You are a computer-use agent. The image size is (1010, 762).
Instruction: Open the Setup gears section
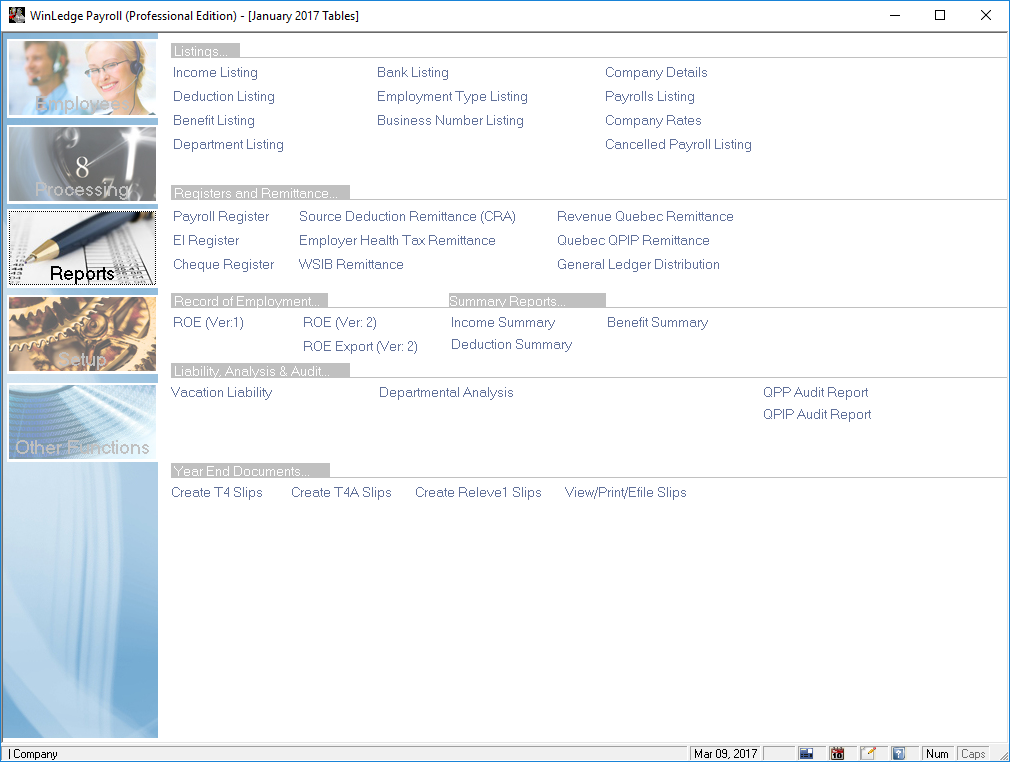tap(82, 334)
